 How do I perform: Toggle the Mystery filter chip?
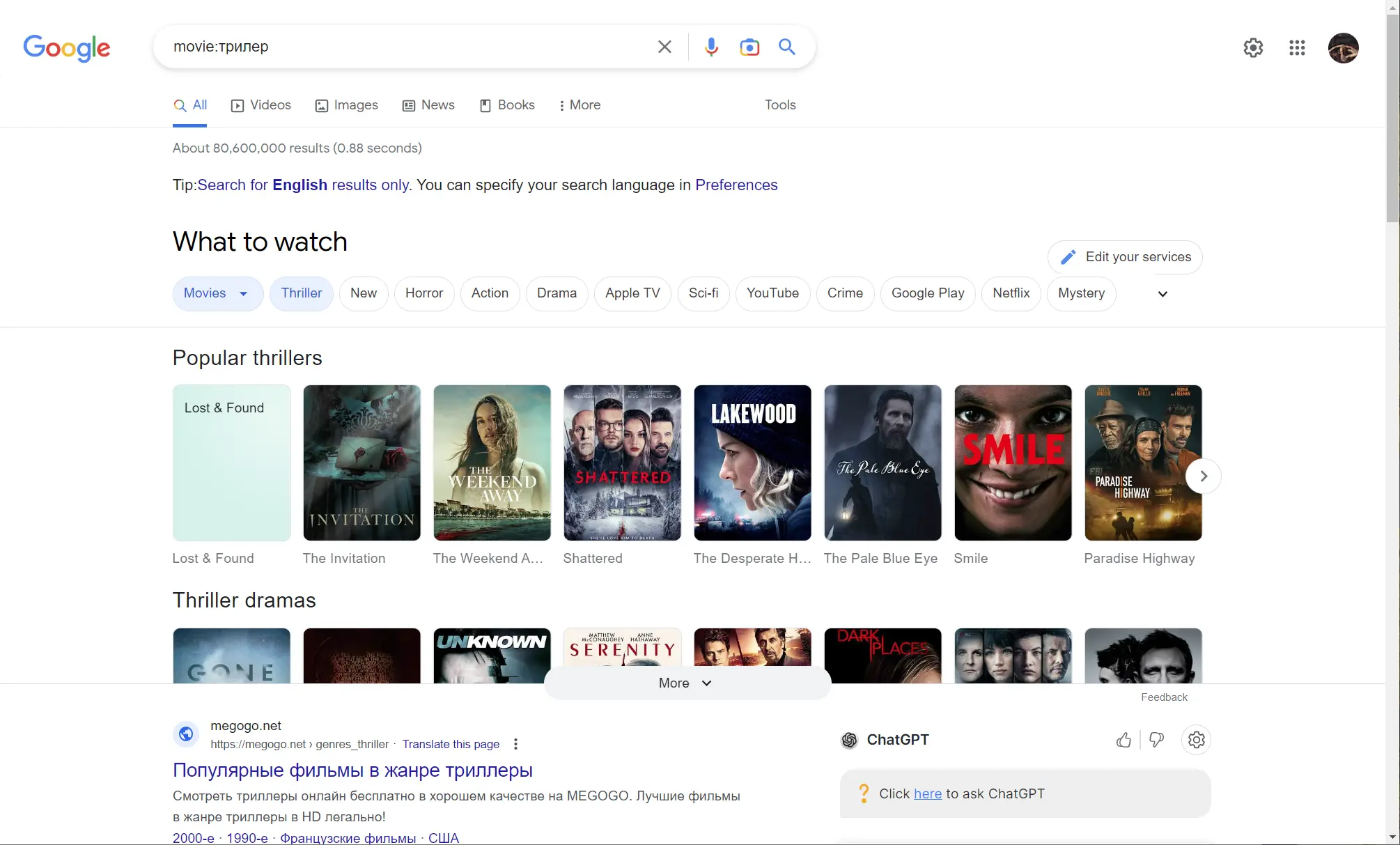1081,293
